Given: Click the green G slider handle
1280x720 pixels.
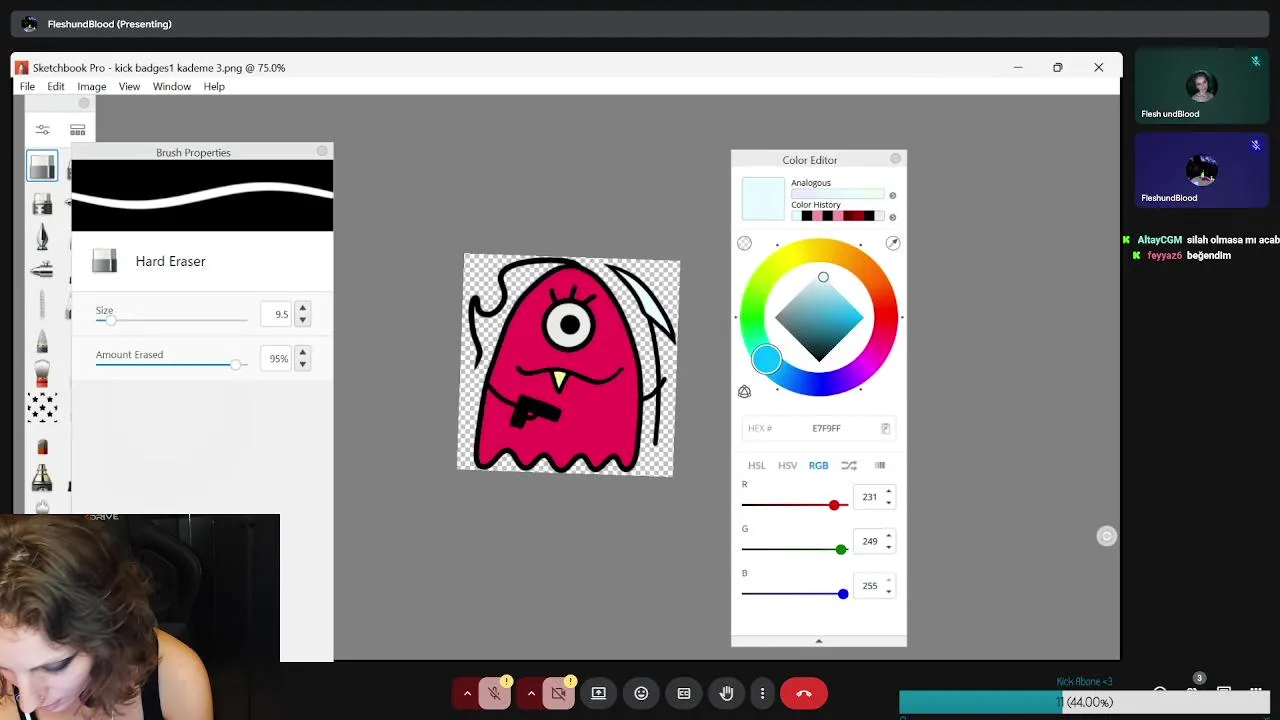Looking at the screenshot, I should pos(841,549).
